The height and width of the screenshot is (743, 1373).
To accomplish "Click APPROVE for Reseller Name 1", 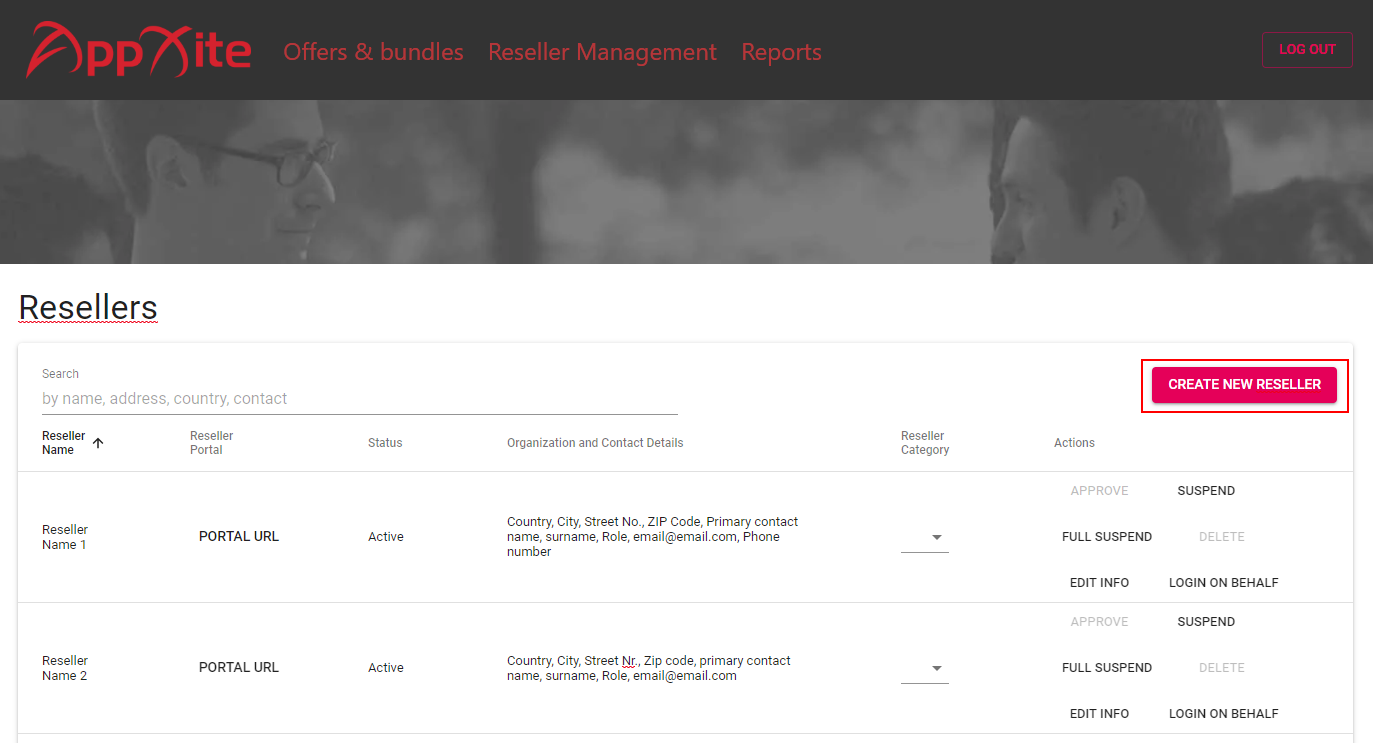I will pyautogui.click(x=1099, y=491).
